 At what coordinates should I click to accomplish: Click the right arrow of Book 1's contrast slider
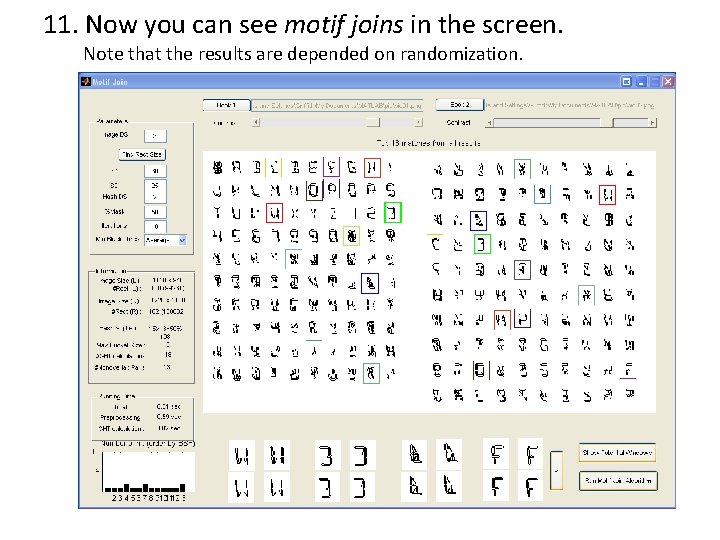pos(418,122)
